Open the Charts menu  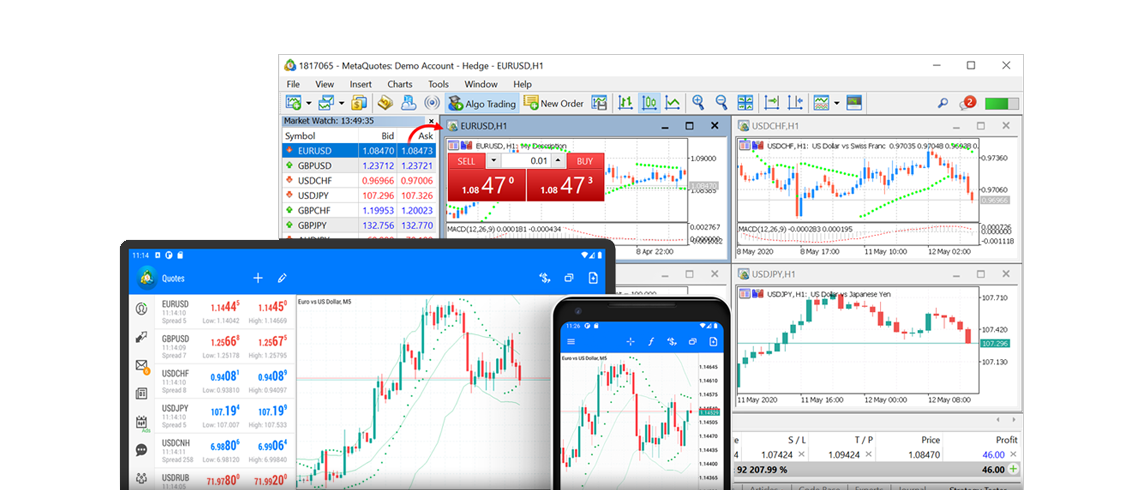tap(400, 84)
